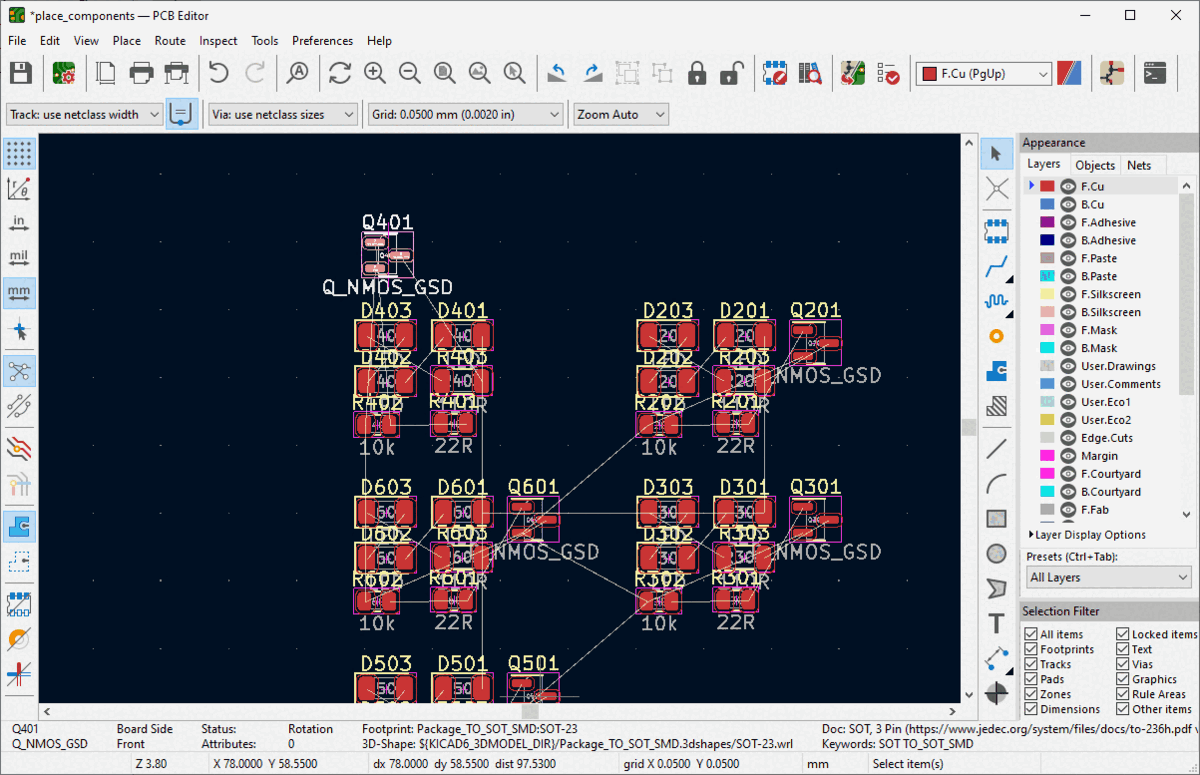Click F.Mask color swatch

pyautogui.click(x=1047, y=330)
